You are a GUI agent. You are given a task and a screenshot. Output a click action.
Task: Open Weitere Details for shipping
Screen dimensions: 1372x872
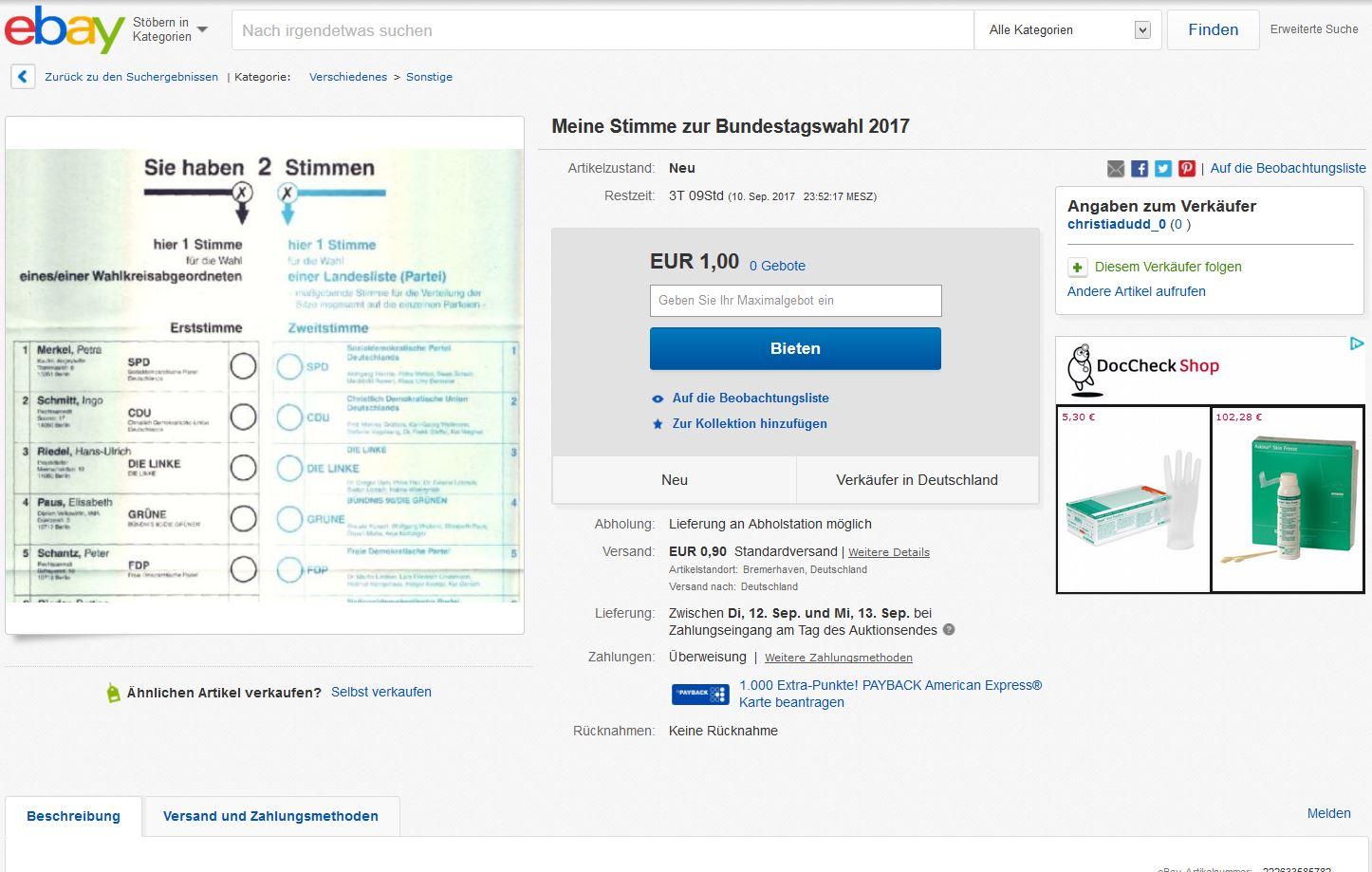pos(889,552)
